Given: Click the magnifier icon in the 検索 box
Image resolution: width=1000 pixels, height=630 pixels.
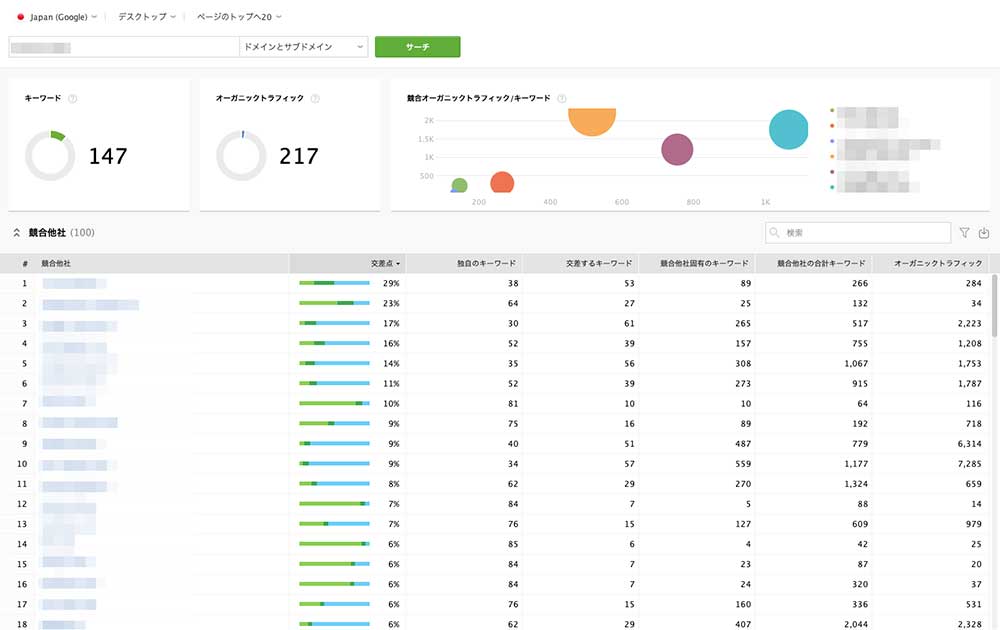Looking at the screenshot, I should (774, 232).
